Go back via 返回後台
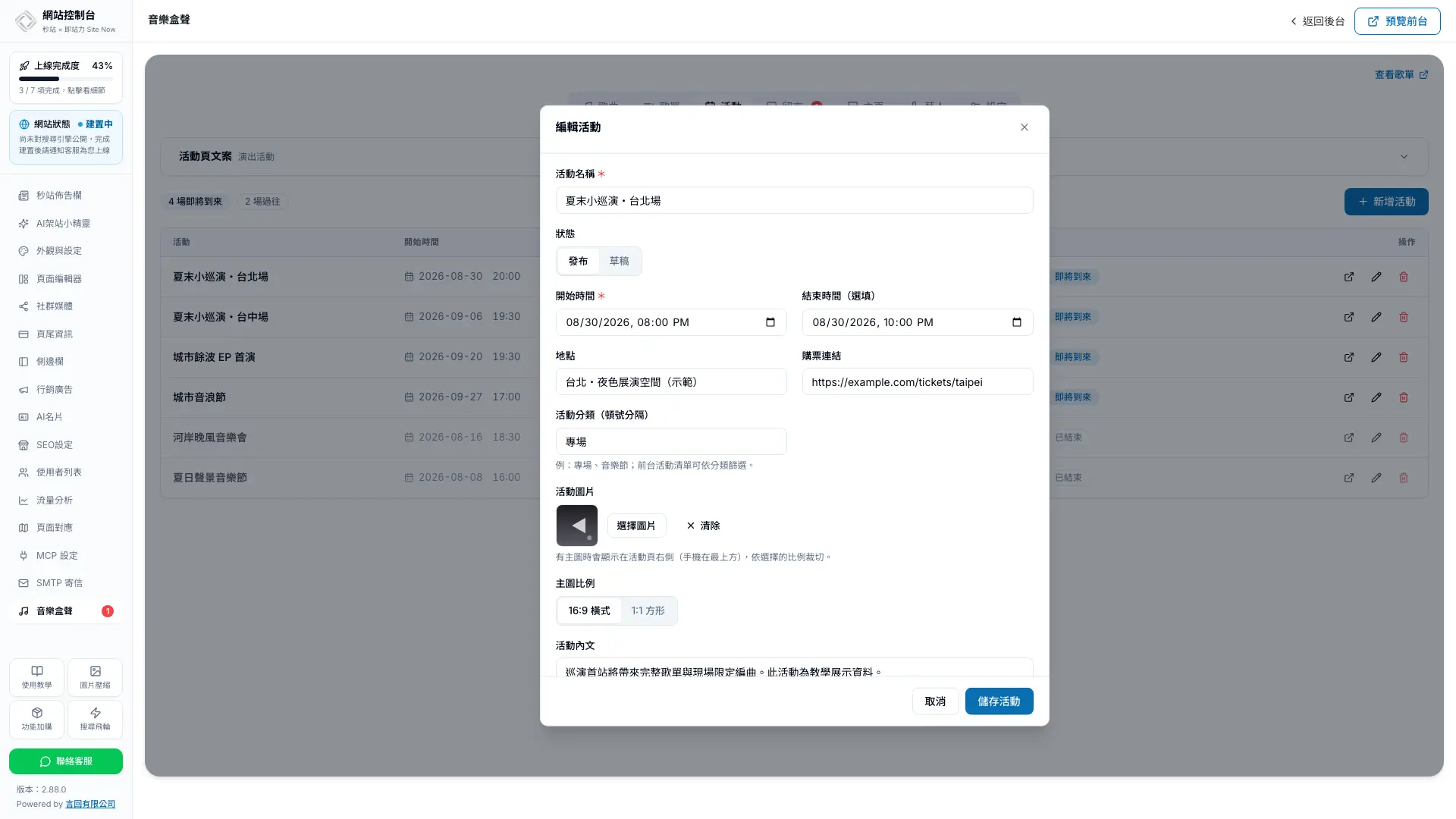 click(x=1317, y=21)
